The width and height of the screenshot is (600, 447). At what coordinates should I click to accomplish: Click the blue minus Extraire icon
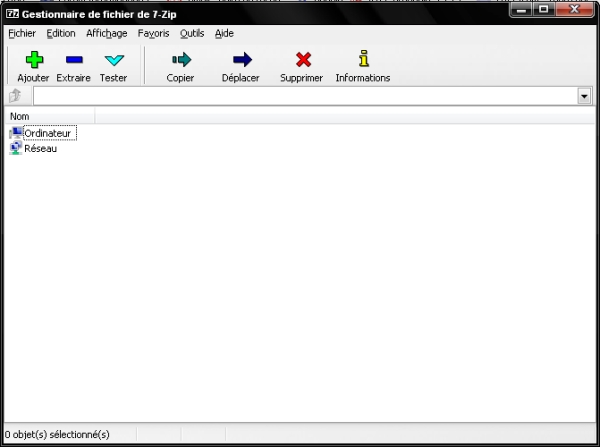pyautogui.click(x=73, y=61)
